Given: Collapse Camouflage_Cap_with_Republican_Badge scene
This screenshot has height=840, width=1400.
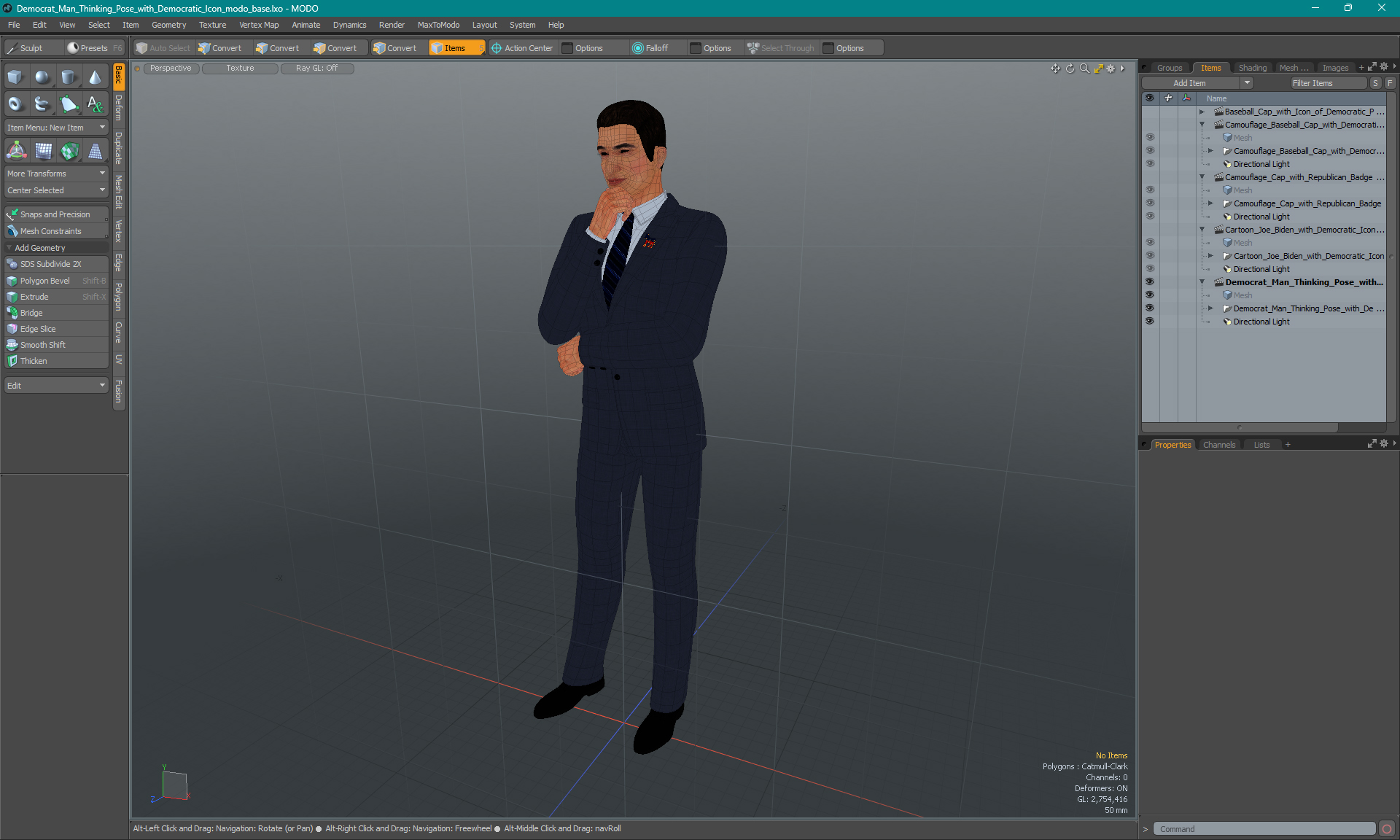Looking at the screenshot, I should coord(1202,177).
